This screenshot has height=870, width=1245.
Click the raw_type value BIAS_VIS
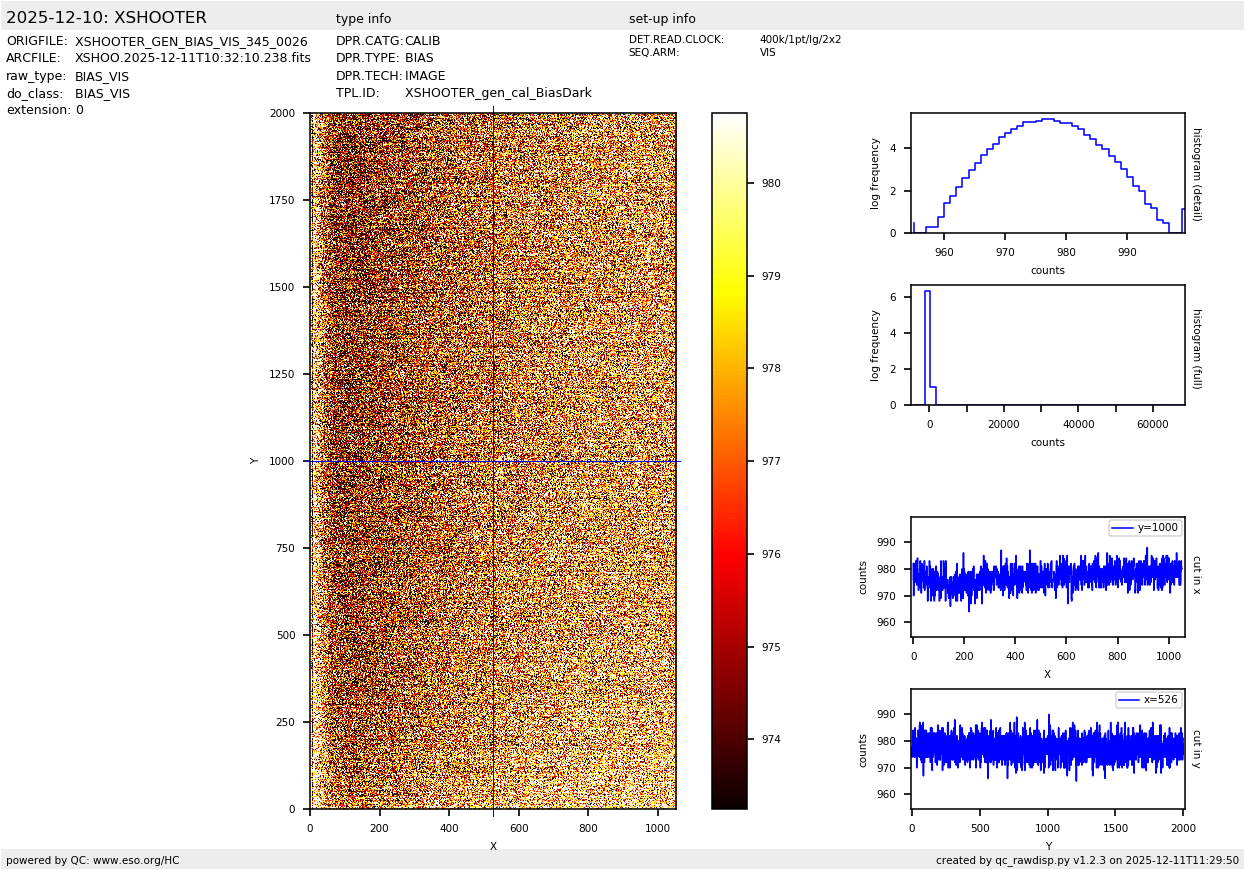coord(102,76)
